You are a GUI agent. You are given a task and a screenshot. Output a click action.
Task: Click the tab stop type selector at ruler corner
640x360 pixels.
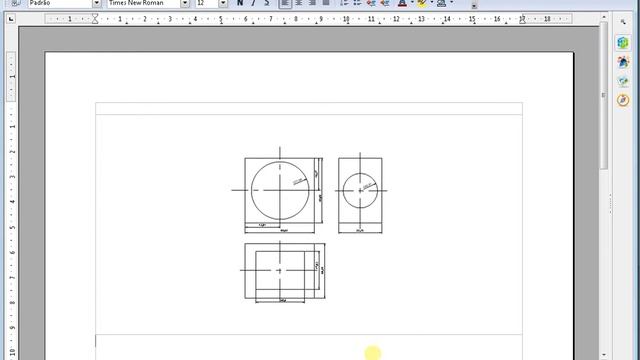pyautogui.click(x=11, y=19)
